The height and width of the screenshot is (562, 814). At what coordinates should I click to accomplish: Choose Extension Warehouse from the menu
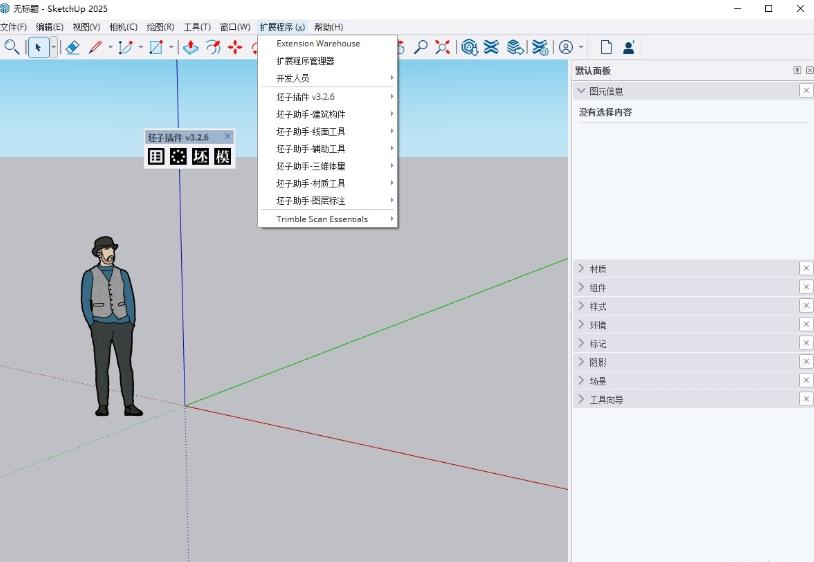[x=328, y=44]
